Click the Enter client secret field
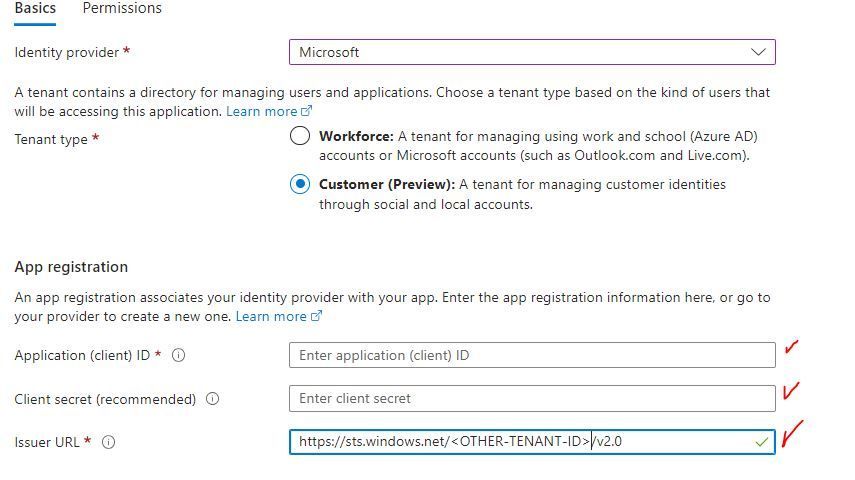This screenshot has height=480, width=855. click(x=530, y=398)
